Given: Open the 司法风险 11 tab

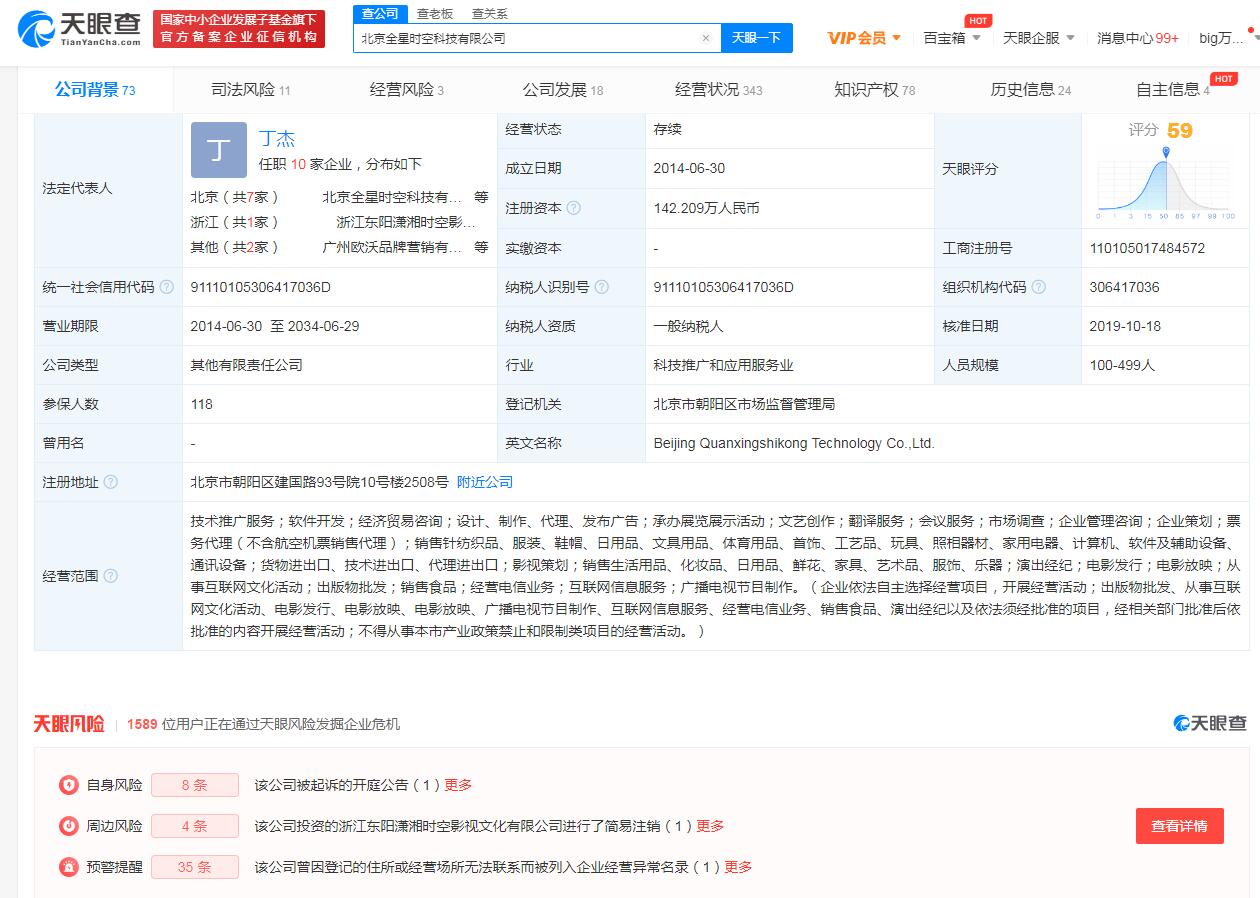Looking at the screenshot, I should tap(251, 90).
